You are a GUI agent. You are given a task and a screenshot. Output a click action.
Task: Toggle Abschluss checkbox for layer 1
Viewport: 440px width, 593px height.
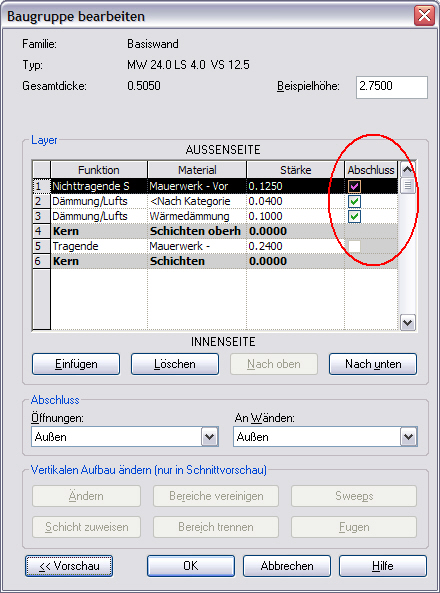(354, 186)
